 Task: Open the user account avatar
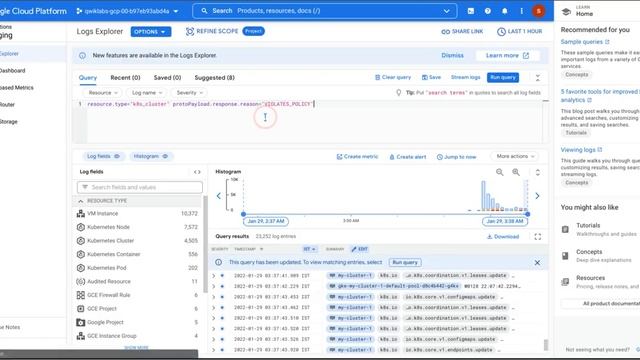(x=538, y=11)
